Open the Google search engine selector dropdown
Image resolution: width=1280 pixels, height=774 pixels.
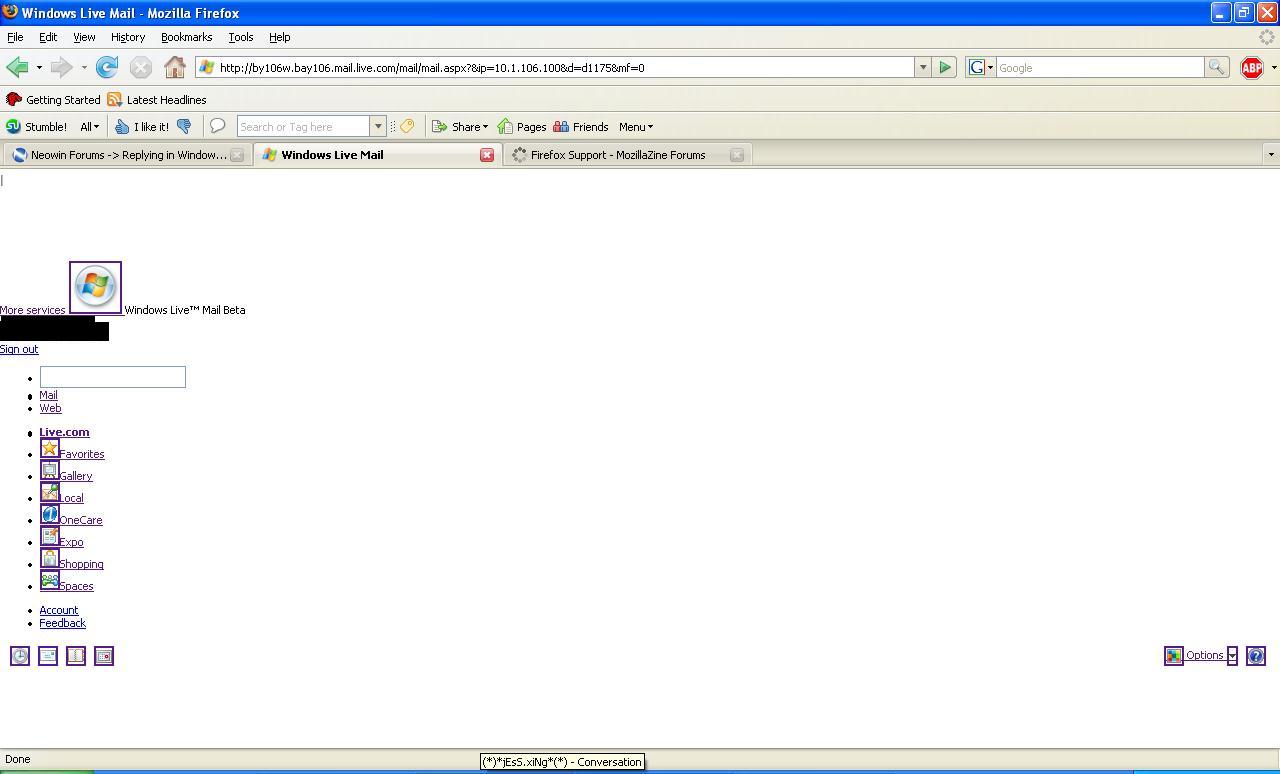tap(981, 68)
